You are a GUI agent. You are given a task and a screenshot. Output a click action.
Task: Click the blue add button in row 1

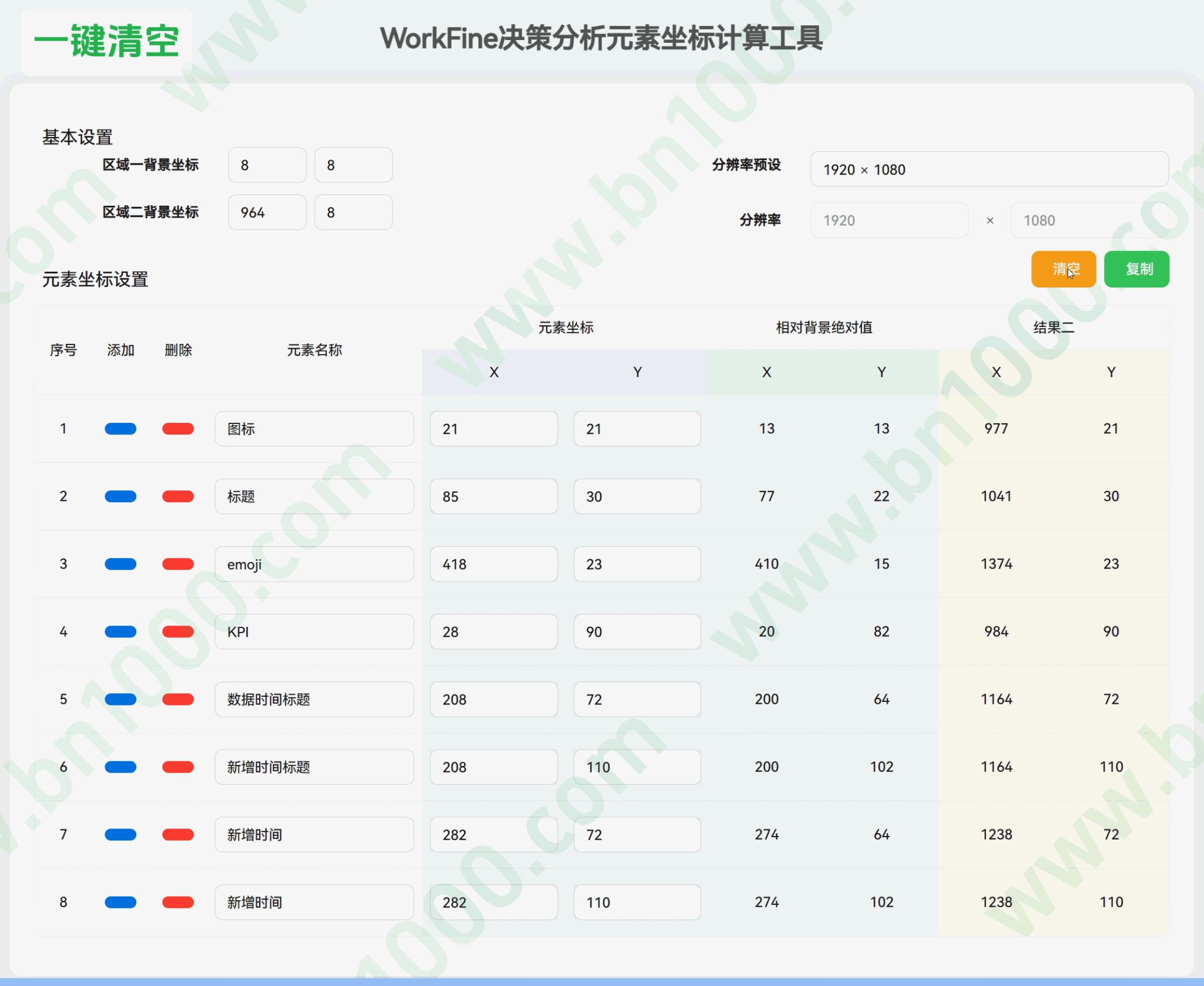click(x=121, y=429)
